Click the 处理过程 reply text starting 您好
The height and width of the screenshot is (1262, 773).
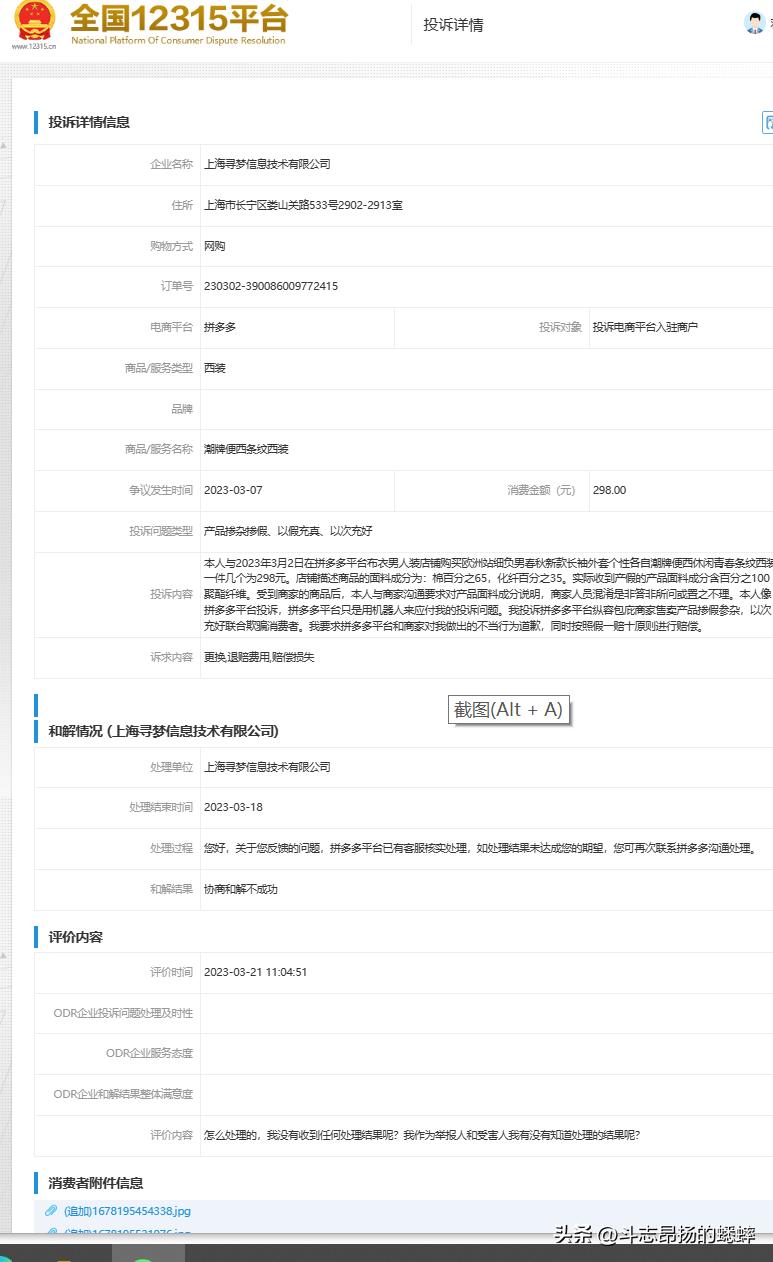480,848
